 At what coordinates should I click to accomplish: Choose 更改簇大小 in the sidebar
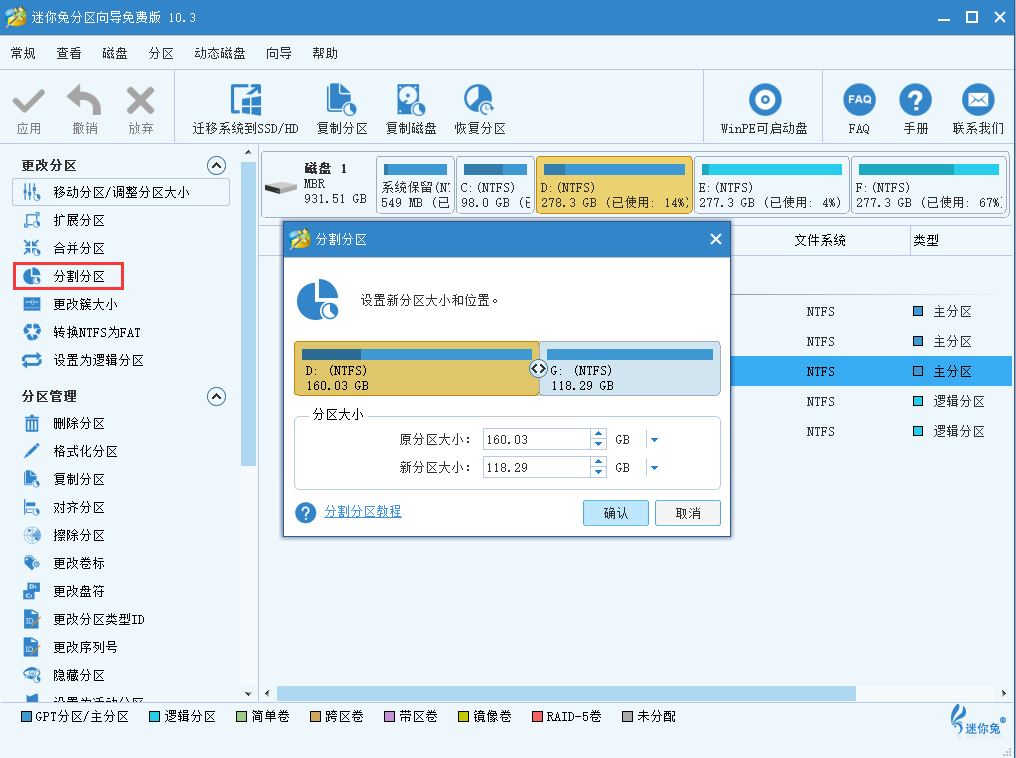(86, 304)
